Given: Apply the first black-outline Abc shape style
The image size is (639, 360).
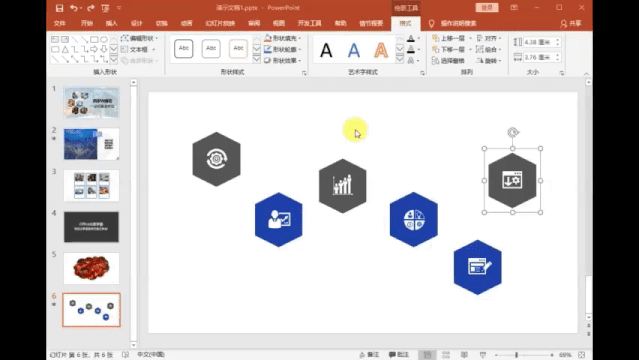Looking at the screenshot, I should click(x=184, y=49).
